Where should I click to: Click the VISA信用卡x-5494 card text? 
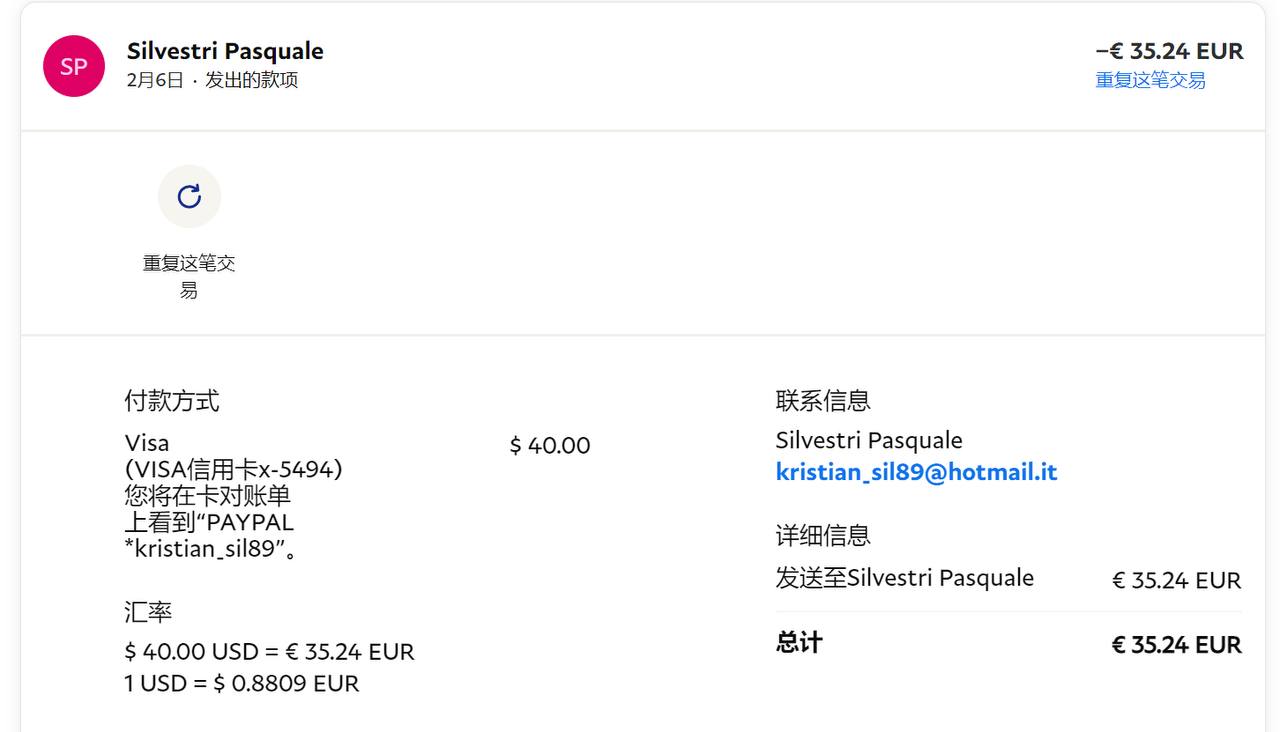(x=233, y=469)
